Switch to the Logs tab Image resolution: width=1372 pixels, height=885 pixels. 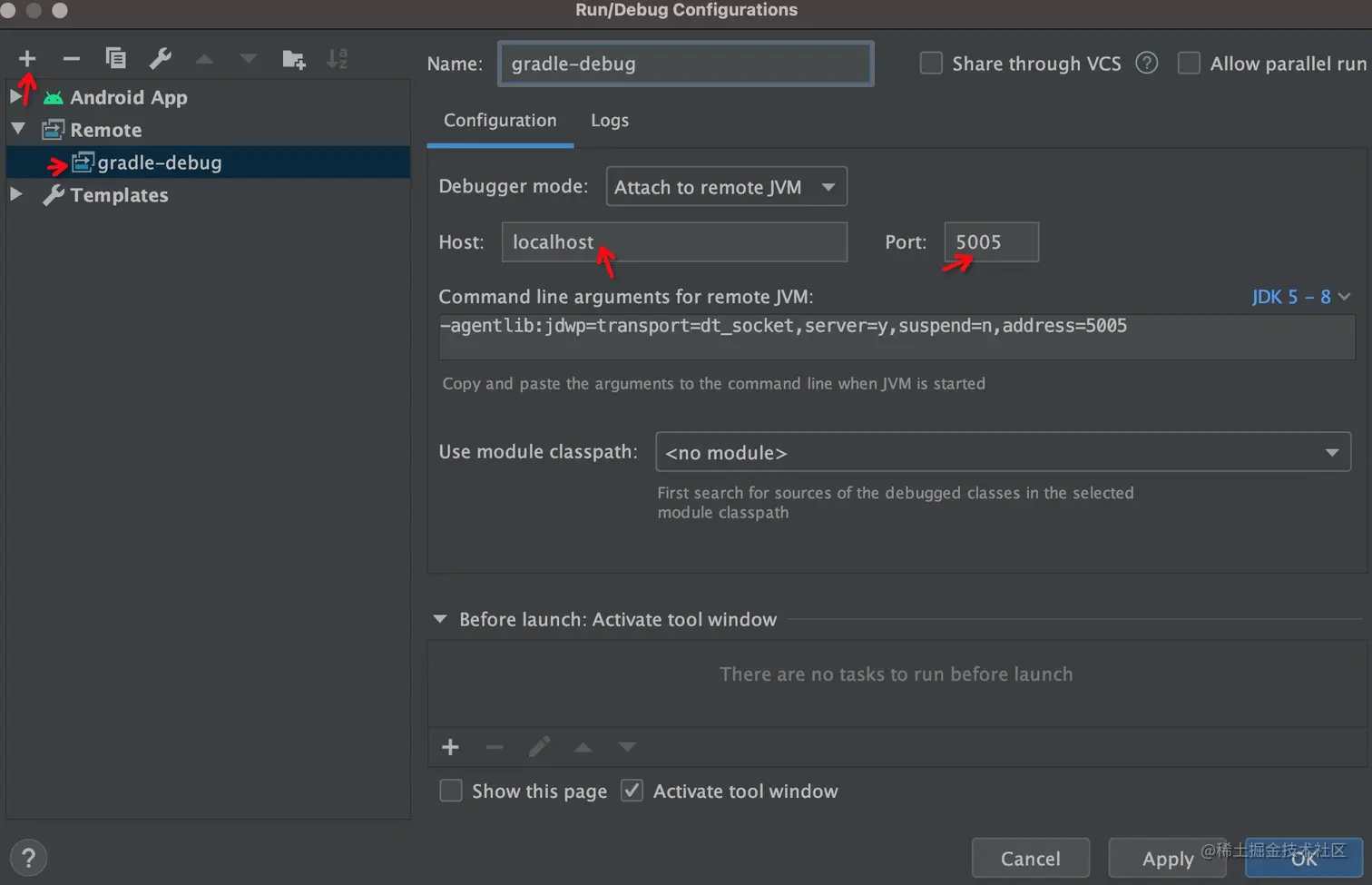click(x=610, y=121)
